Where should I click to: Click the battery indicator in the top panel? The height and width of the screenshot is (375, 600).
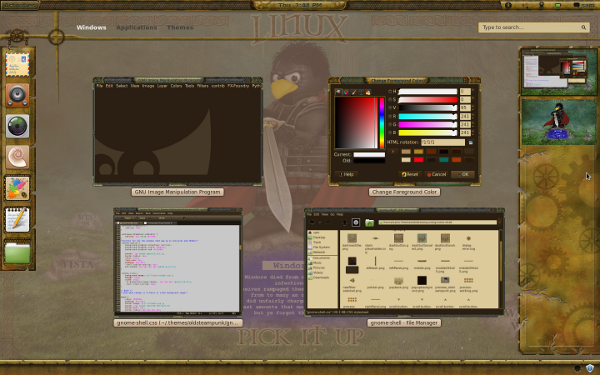click(x=558, y=5)
